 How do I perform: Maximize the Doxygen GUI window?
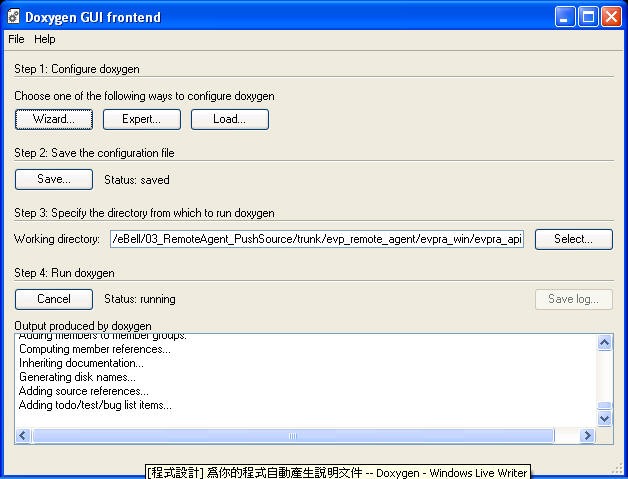tap(588, 17)
